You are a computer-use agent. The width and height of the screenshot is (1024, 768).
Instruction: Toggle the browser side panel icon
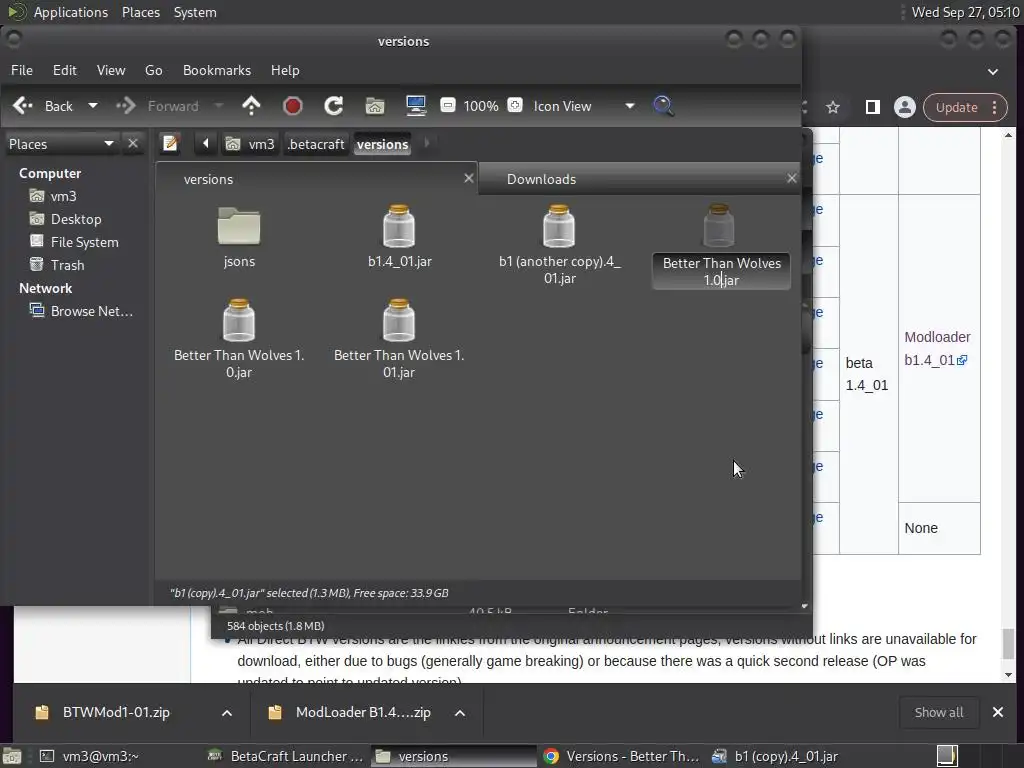872,107
